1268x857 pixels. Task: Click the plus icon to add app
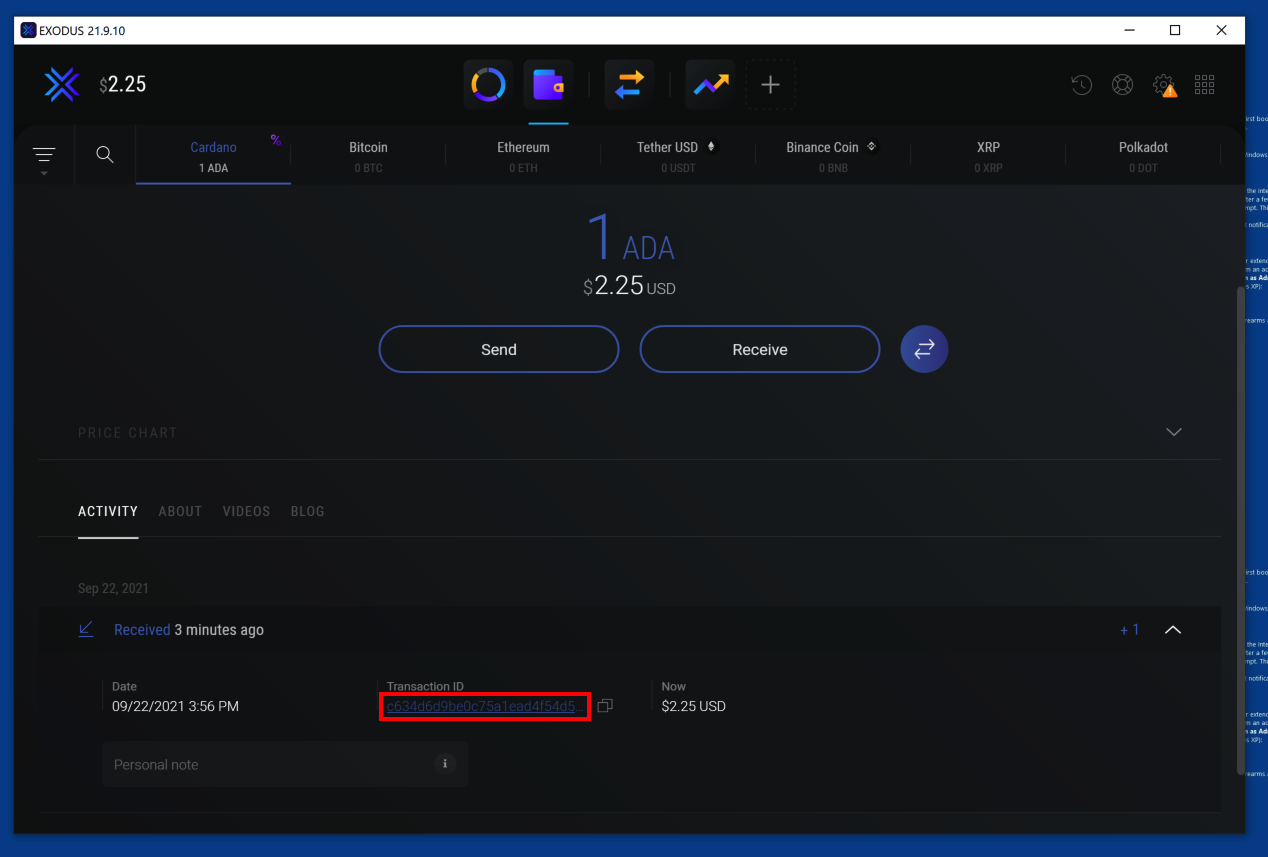tap(770, 85)
